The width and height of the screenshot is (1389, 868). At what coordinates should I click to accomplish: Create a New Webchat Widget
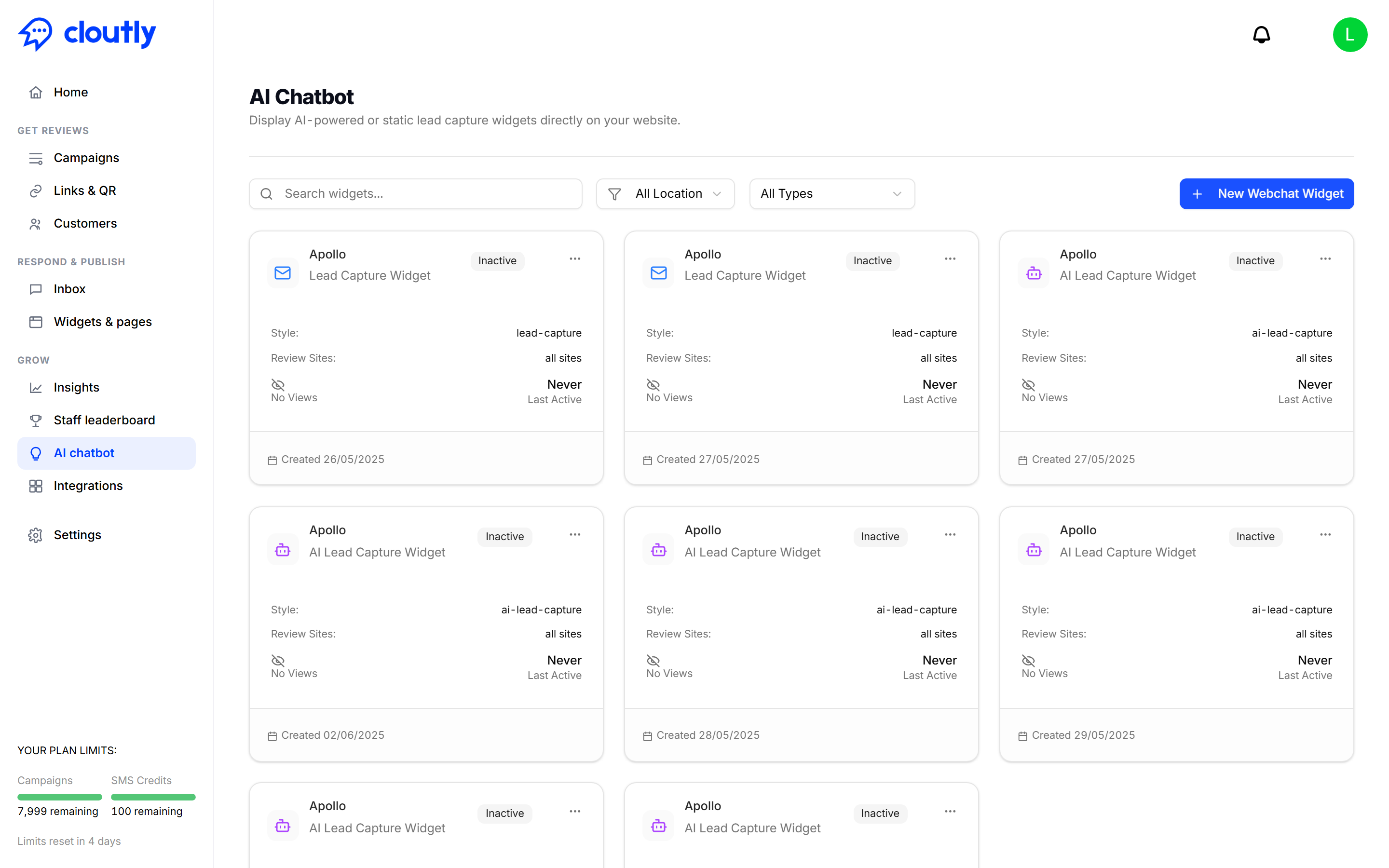(x=1266, y=194)
